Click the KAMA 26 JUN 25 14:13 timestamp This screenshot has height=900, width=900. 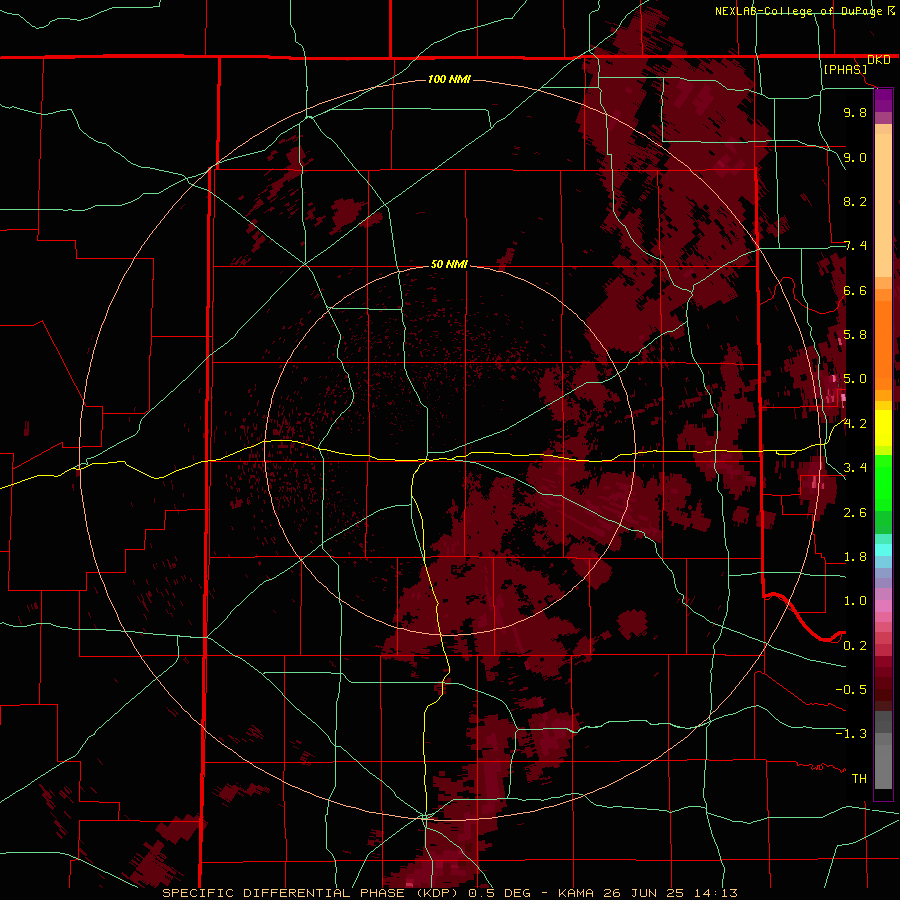647,893
